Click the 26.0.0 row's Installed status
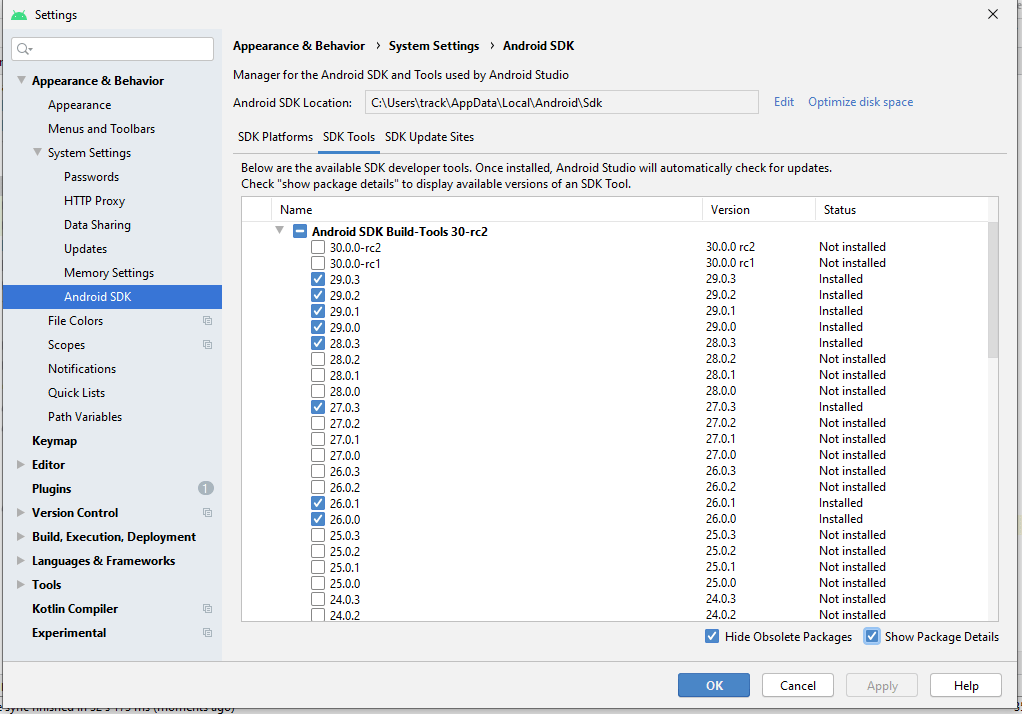The width and height of the screenshot is (1022, 714). click(841, 519)
